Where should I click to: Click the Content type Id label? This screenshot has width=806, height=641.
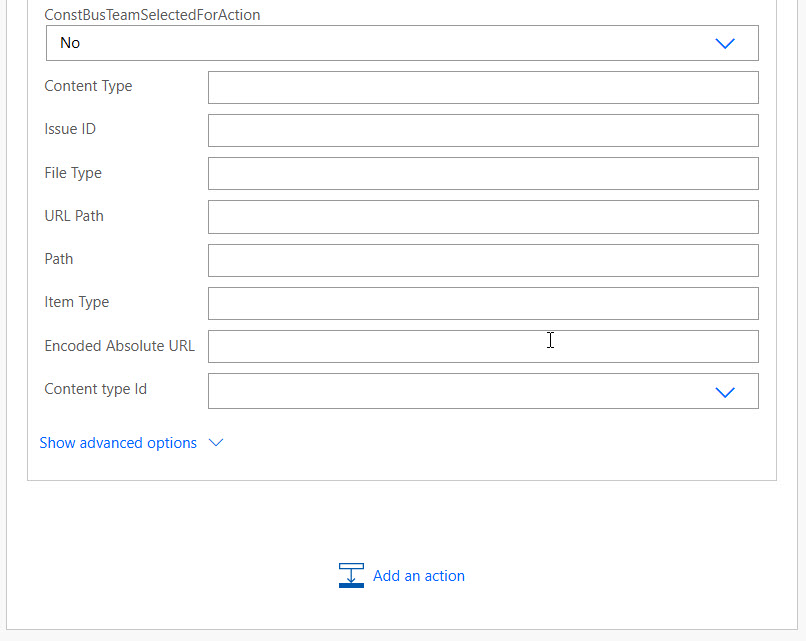[x=96, y=389]
